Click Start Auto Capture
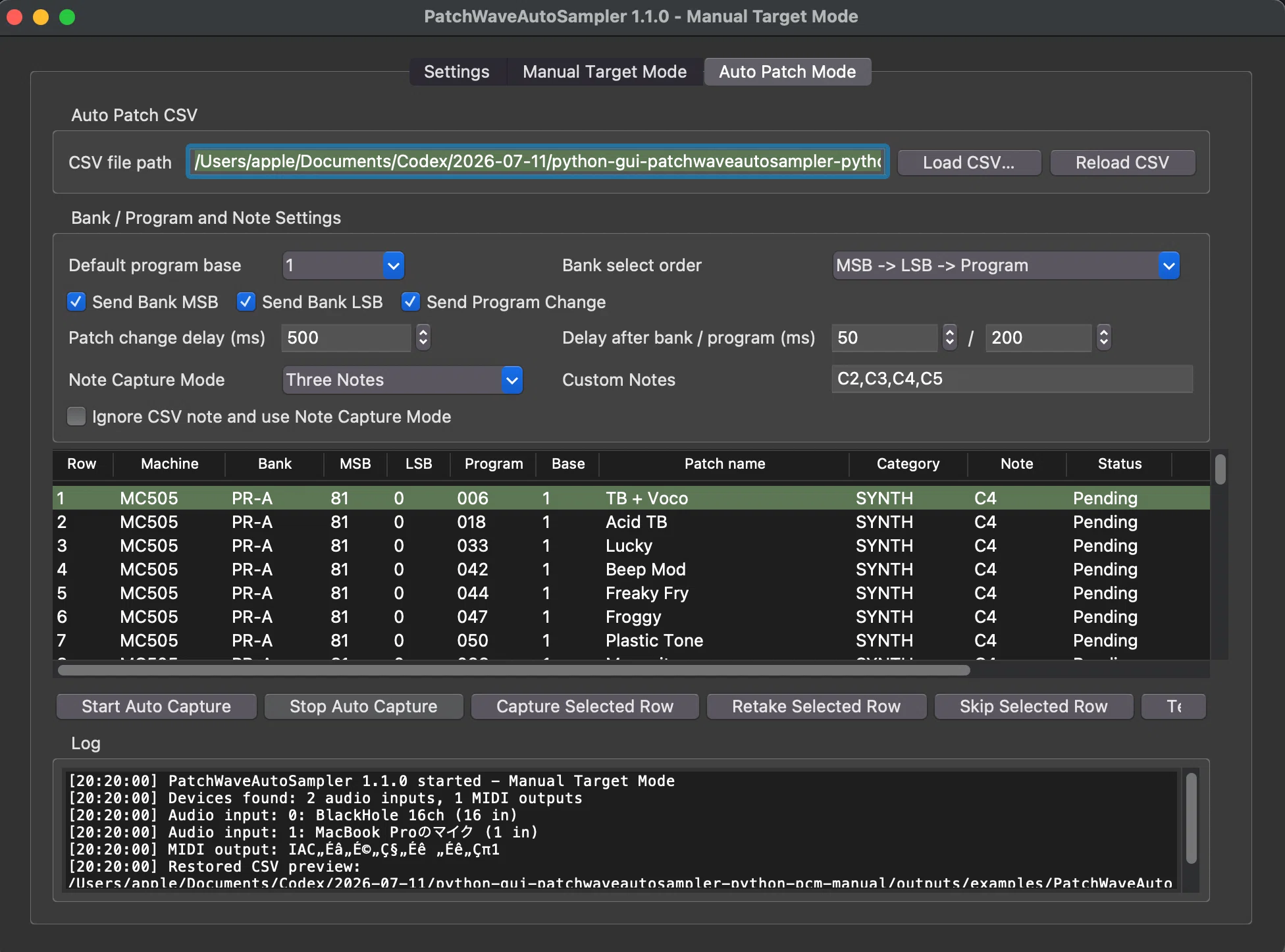The width and height of the screenshot is (1285, 952). (x=156, y=706)
